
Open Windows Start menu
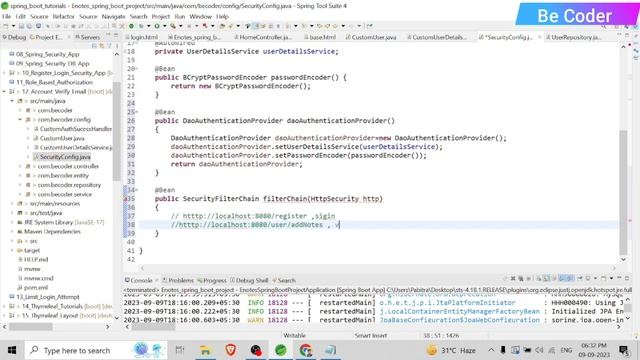pos(12,350)
